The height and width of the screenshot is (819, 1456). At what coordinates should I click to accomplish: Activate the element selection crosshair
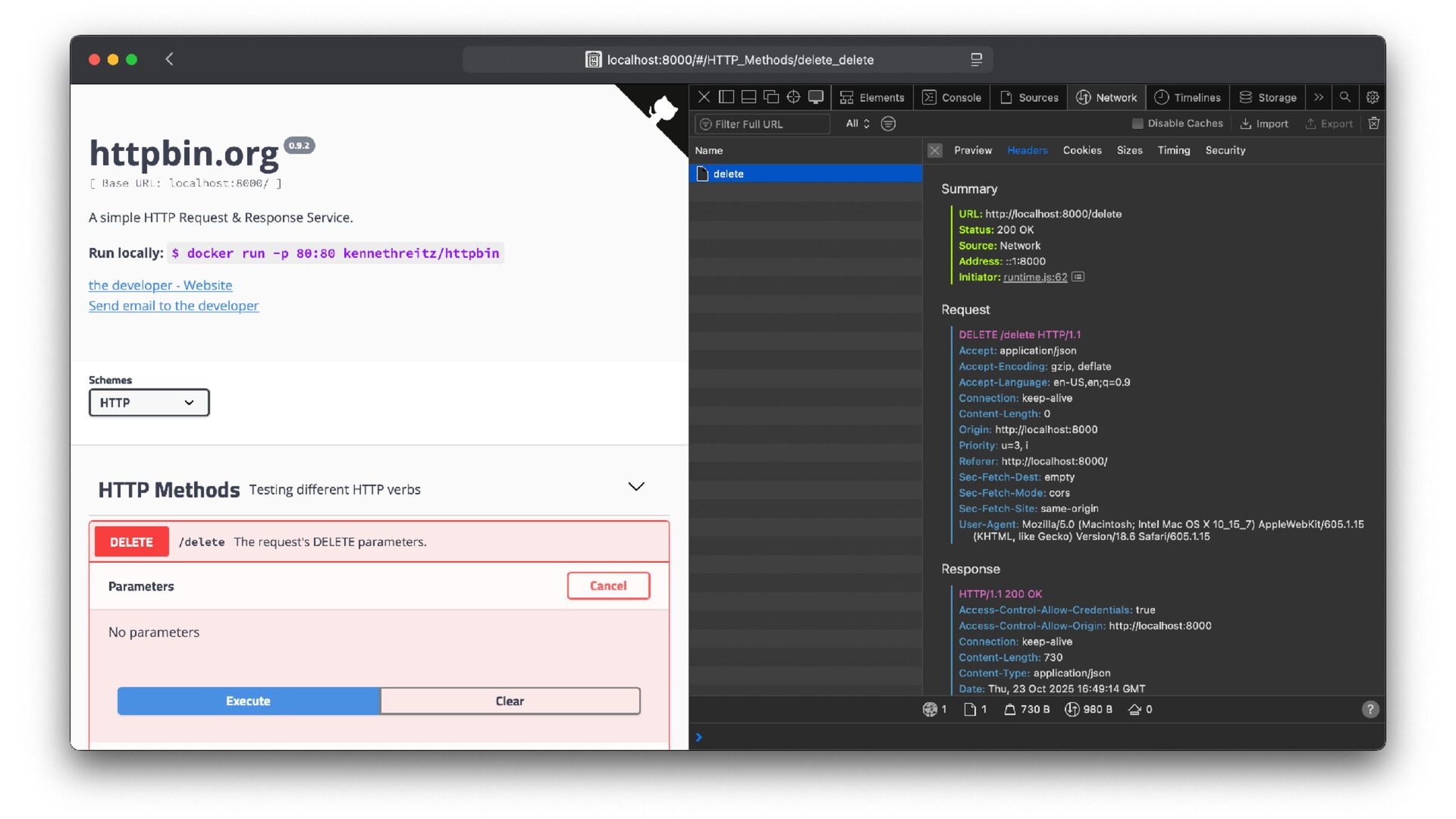pos(793,97)
